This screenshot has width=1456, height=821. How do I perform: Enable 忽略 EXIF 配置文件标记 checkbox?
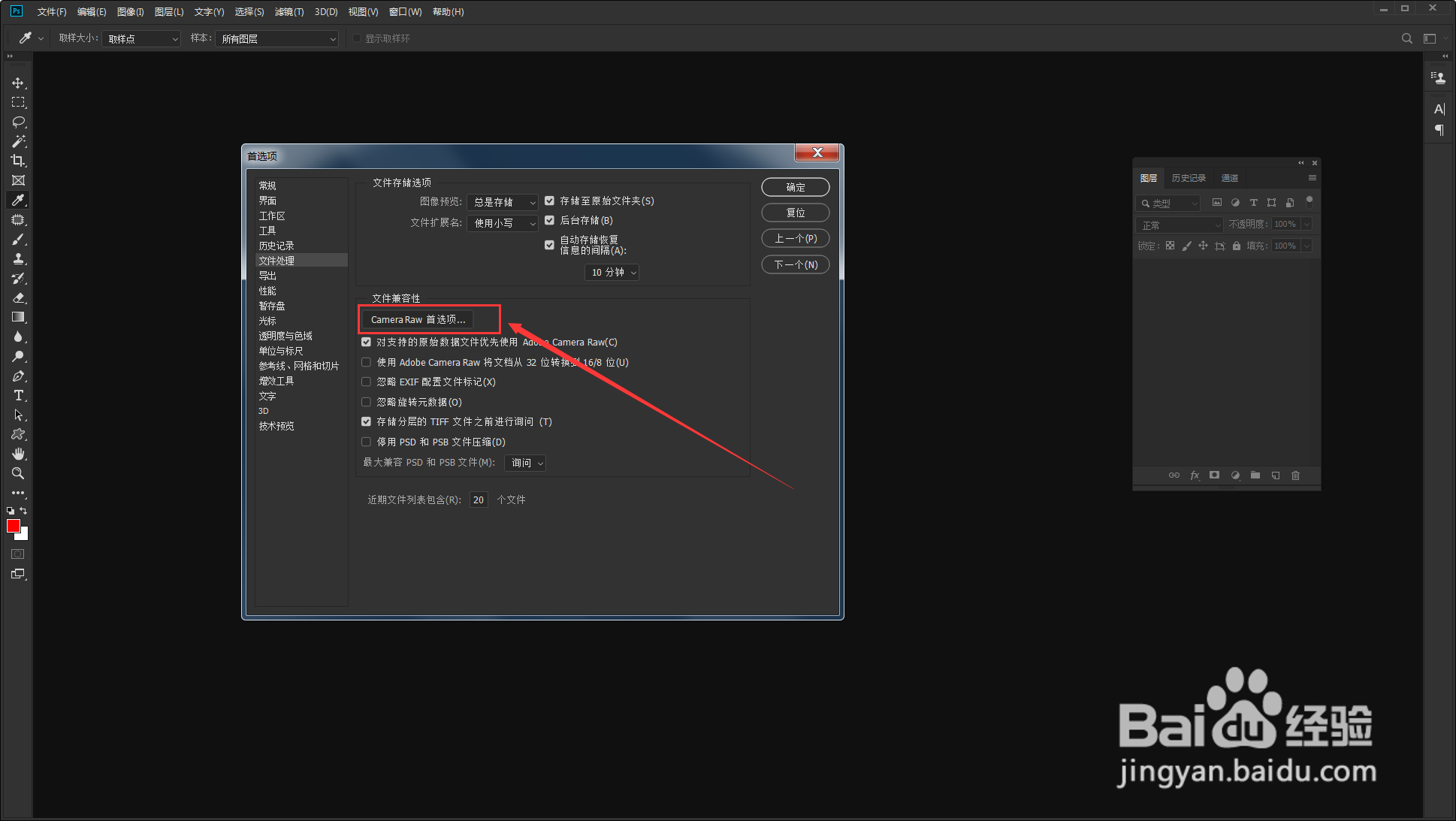click(366, 382)
